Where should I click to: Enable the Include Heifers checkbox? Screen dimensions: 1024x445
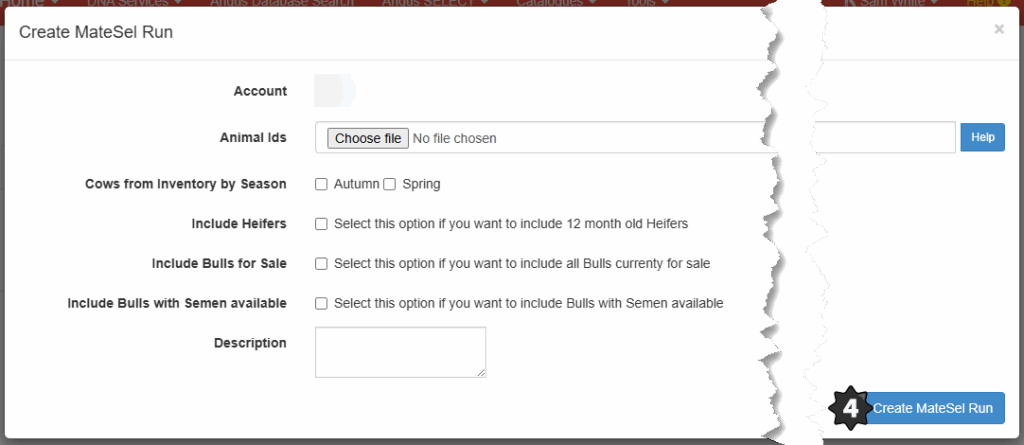322,224
